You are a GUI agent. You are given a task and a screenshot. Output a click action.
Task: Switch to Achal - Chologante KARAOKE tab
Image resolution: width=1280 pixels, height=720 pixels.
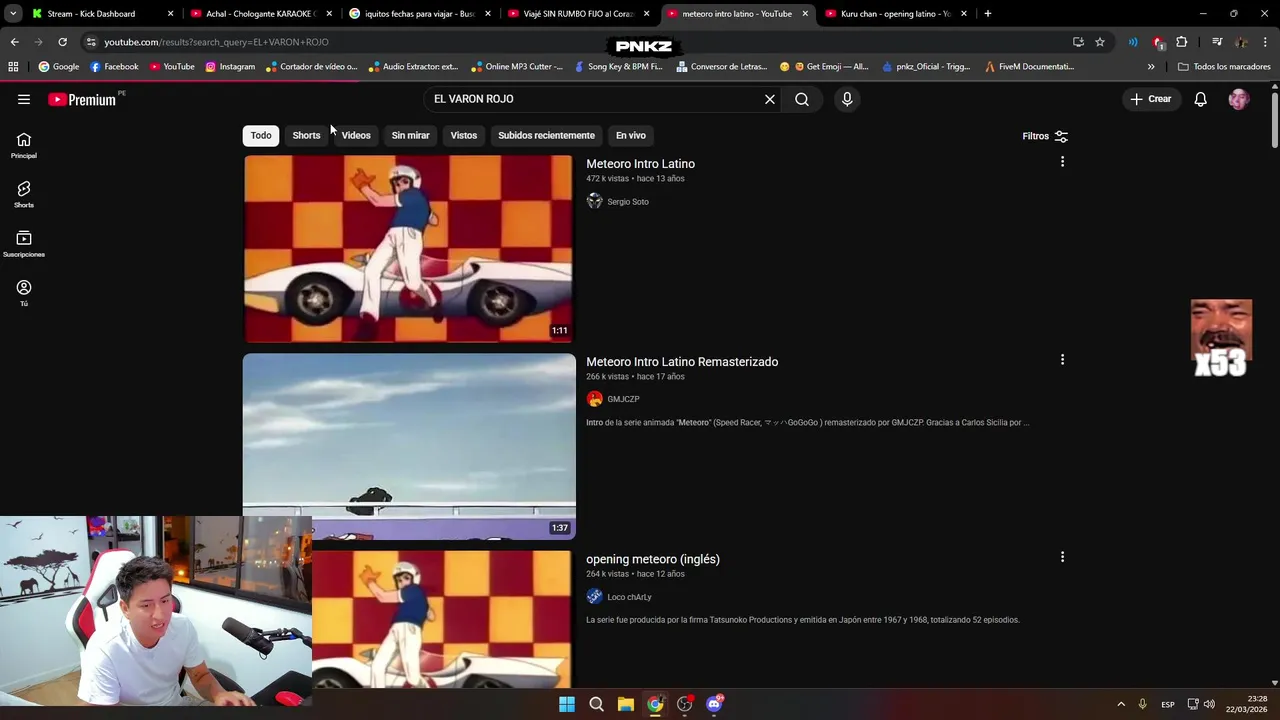pyautogui.click(x=260, y=14)
